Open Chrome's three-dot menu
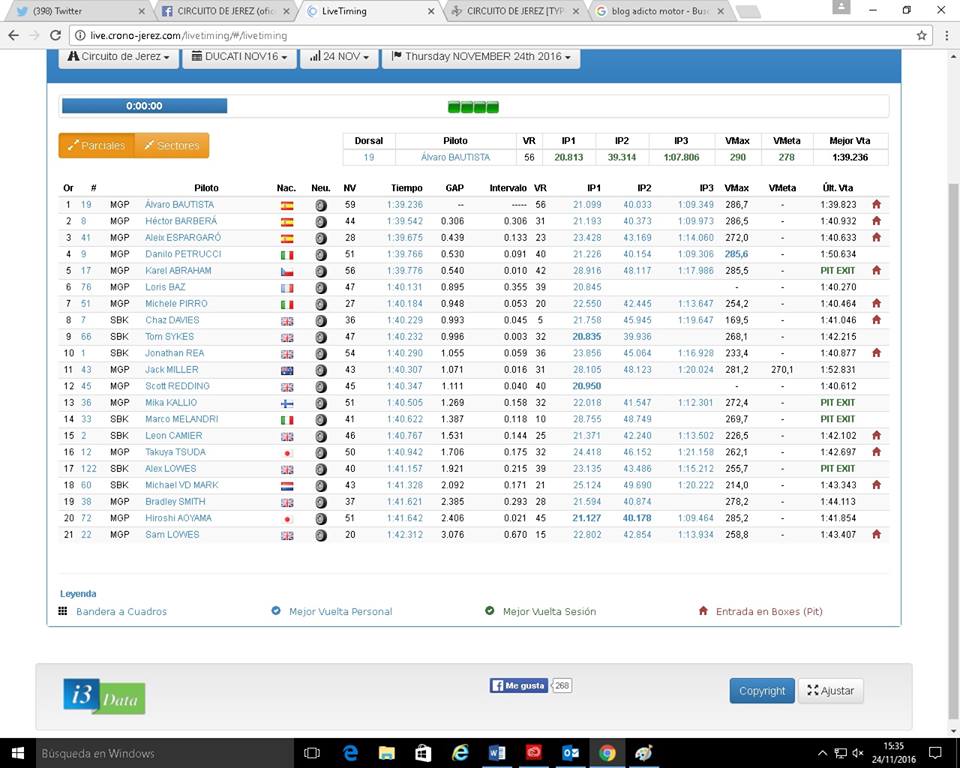 coord(945,35)
